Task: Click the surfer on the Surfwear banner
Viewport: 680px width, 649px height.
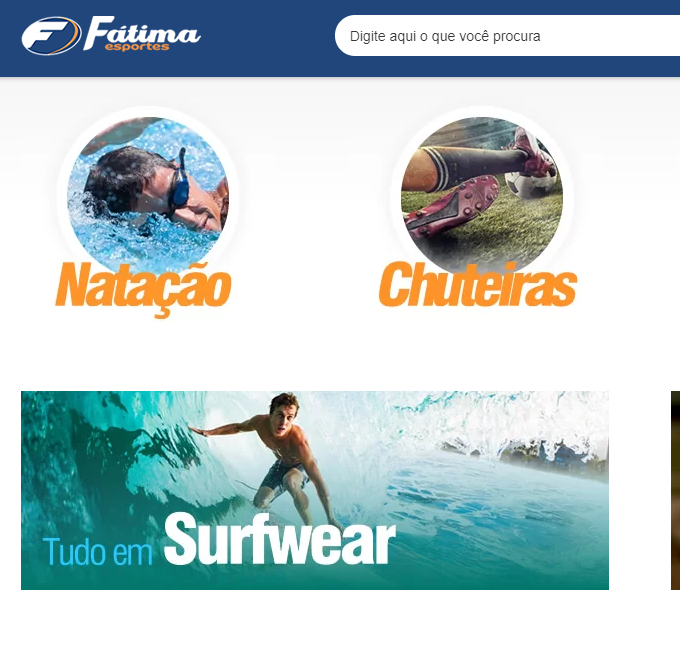Action: point(278,455)
